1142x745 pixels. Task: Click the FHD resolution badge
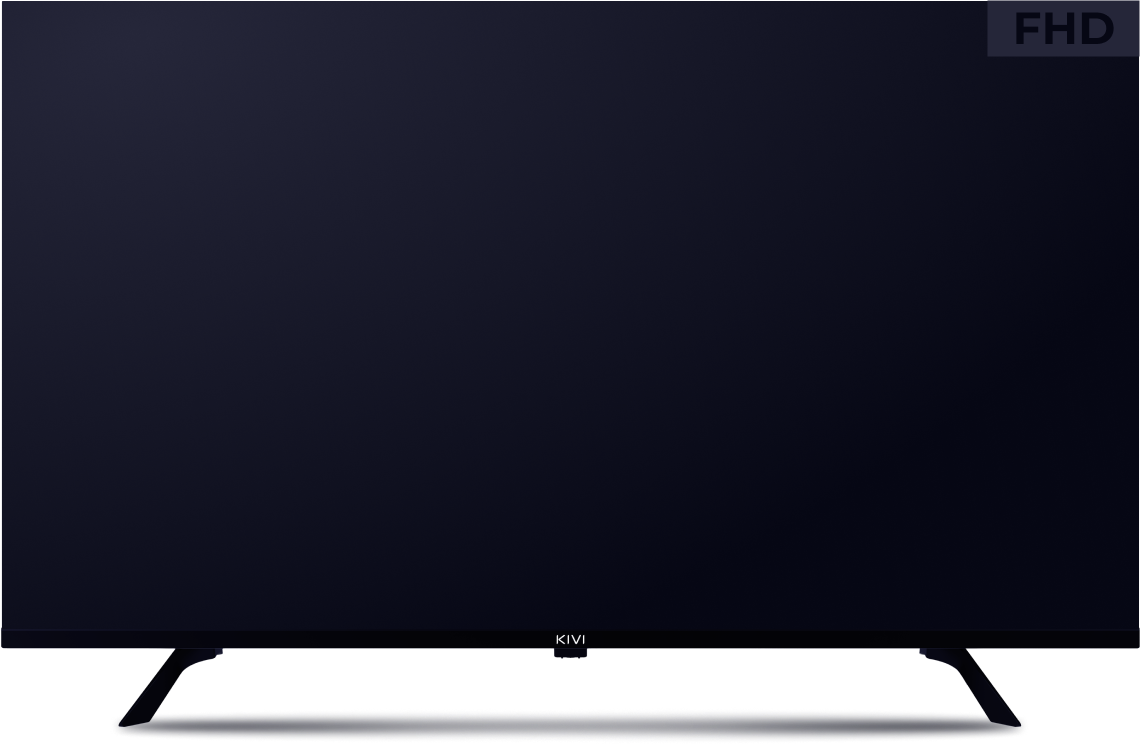(1063, 29)
